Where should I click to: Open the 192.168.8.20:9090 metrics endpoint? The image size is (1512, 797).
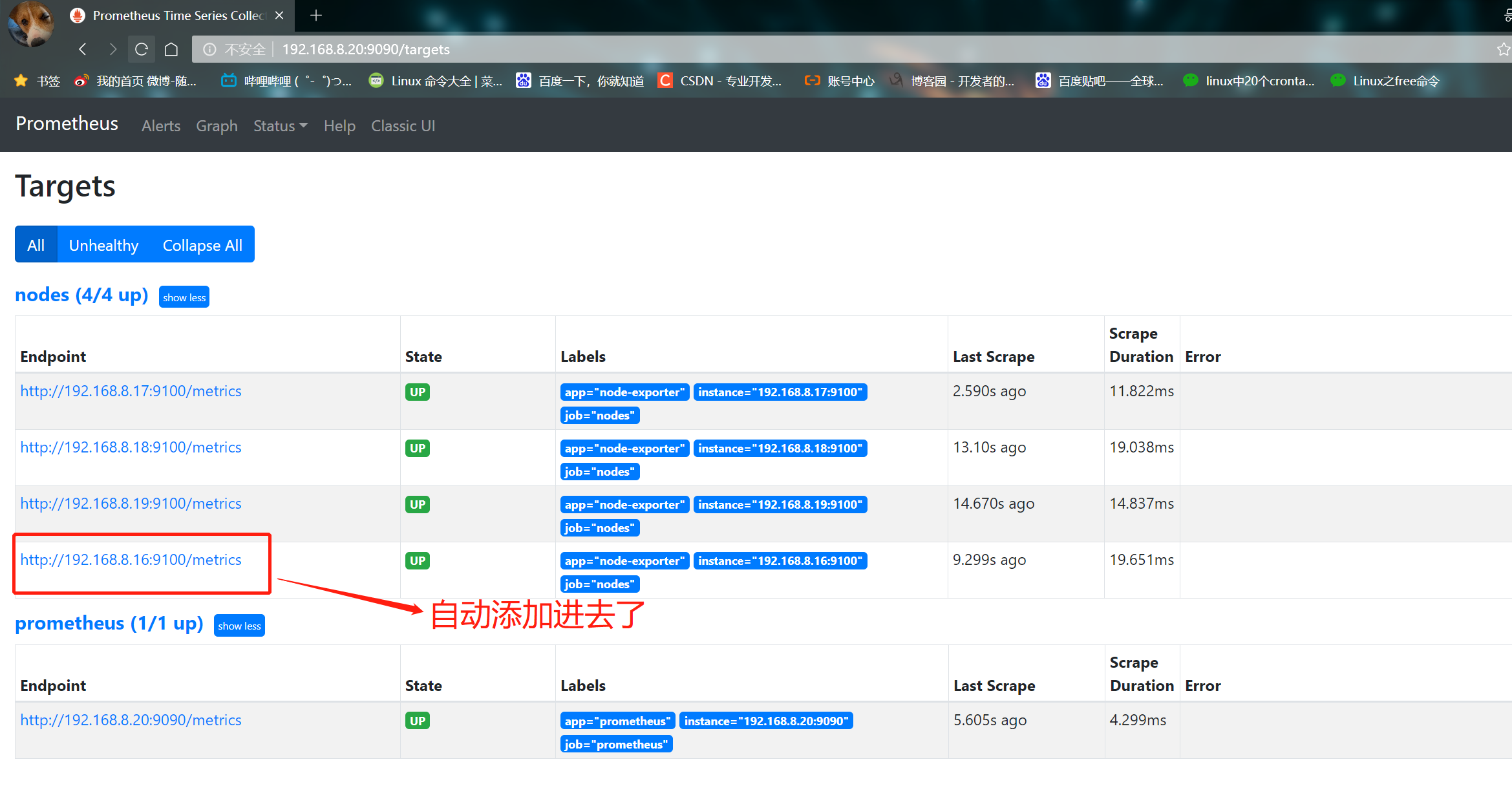131,720
